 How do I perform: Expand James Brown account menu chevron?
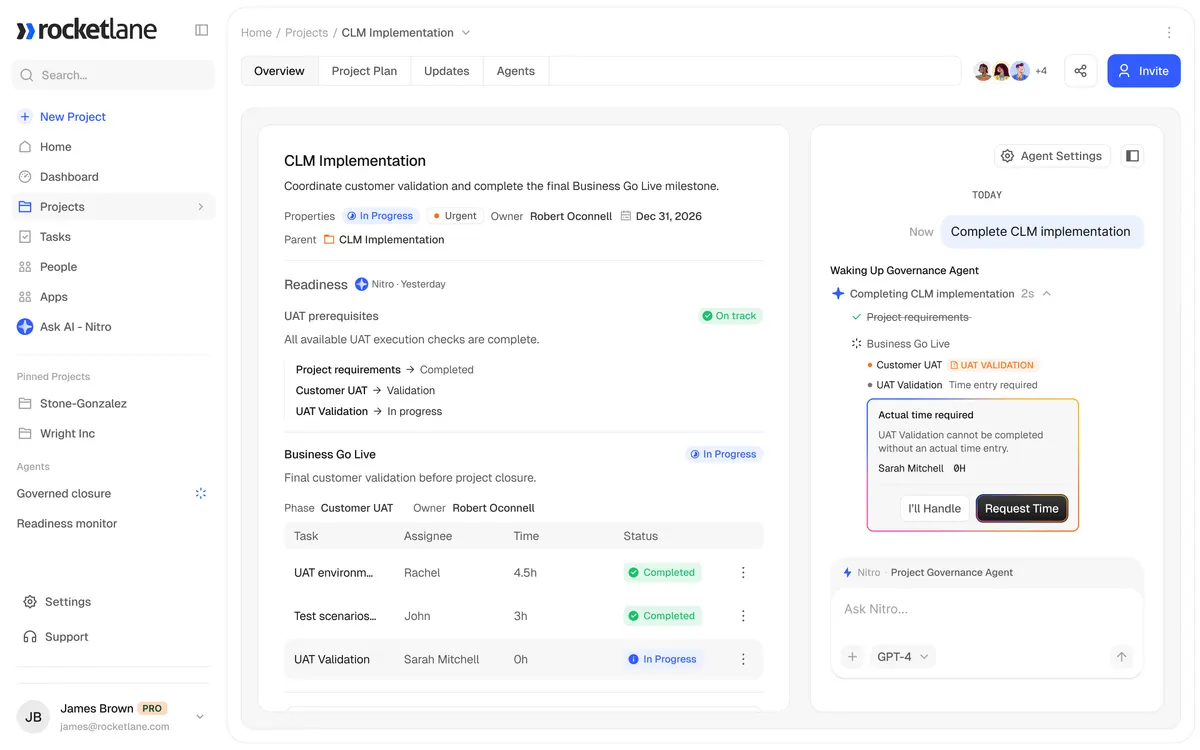[x=200, y=717]
